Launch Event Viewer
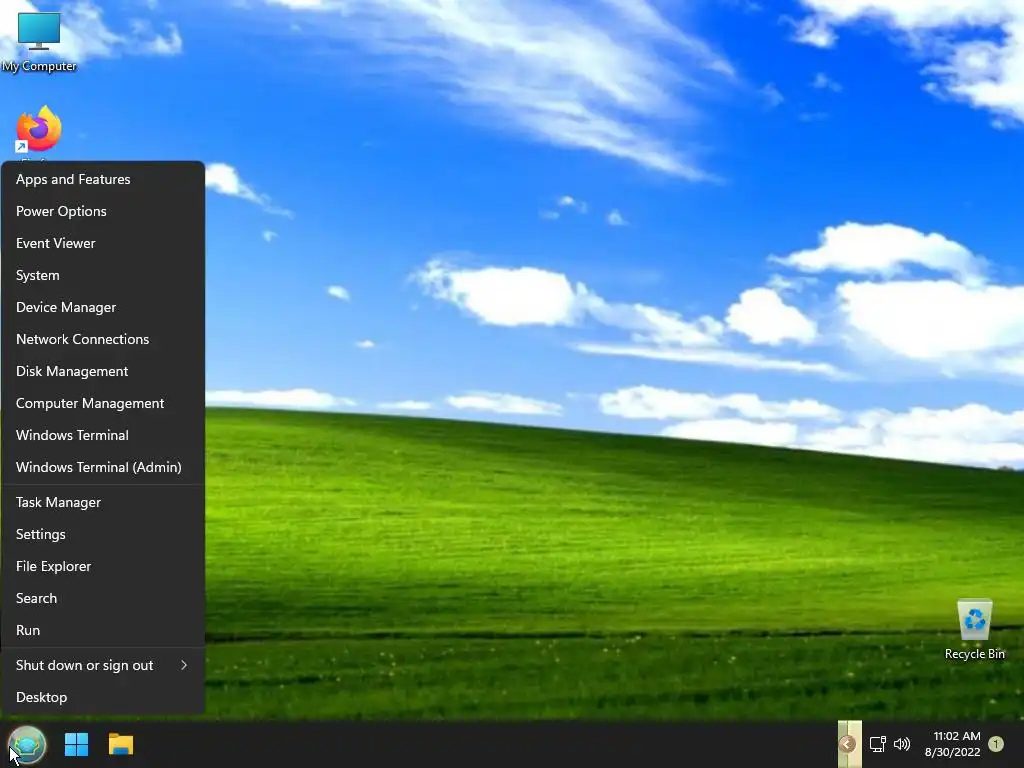The width and height of the screenshot is (1024, 768). 103,243
